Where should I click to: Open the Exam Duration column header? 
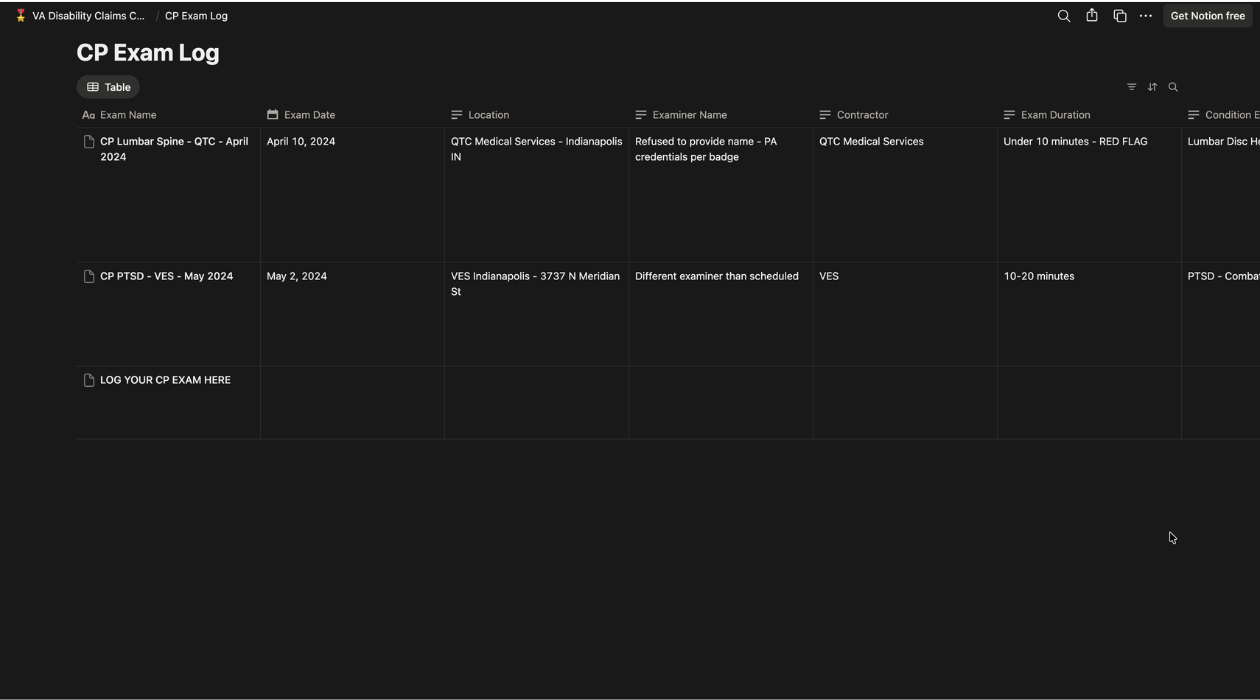(1088, 115)
